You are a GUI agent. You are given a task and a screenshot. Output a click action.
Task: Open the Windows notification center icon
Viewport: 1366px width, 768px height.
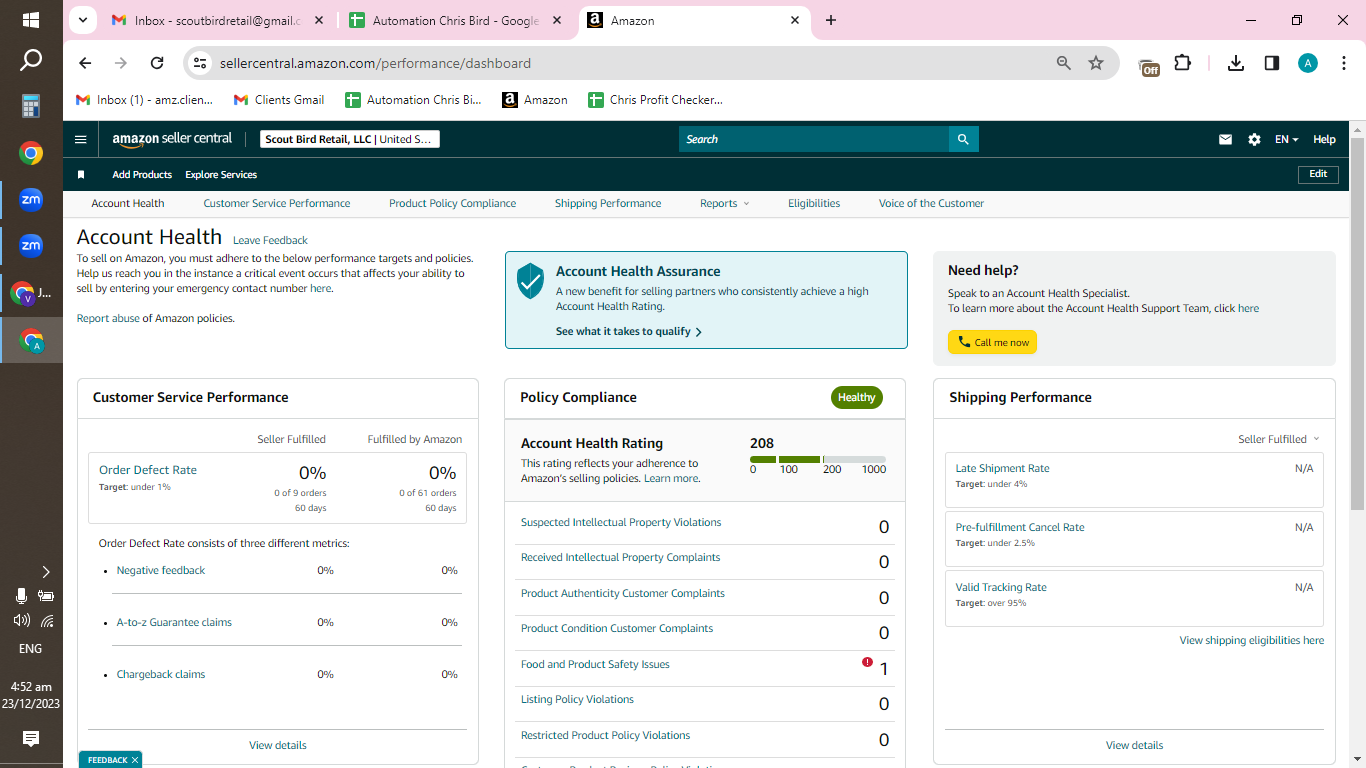[31, 739]
